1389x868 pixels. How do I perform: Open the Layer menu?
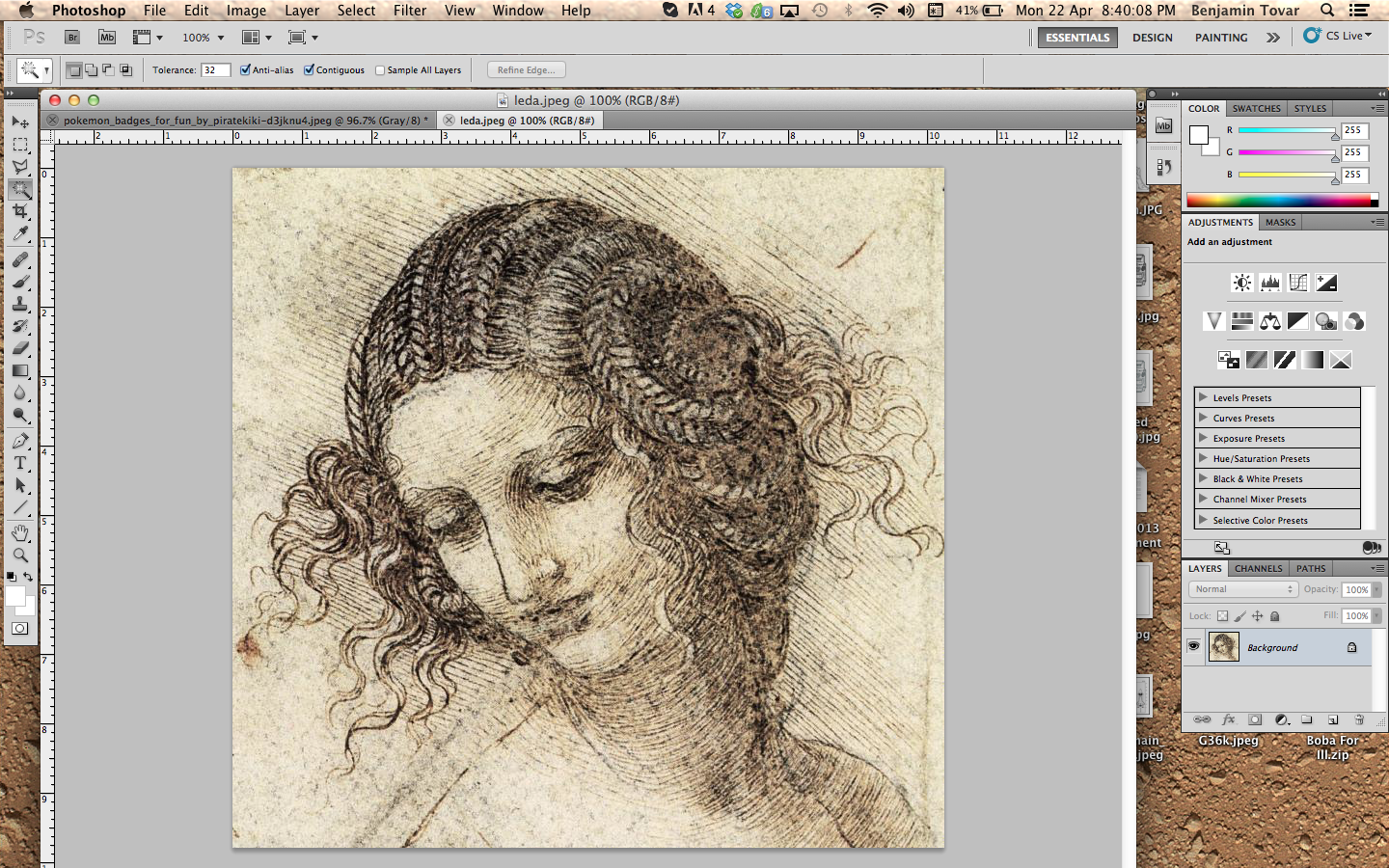click(x=302, y=11)
